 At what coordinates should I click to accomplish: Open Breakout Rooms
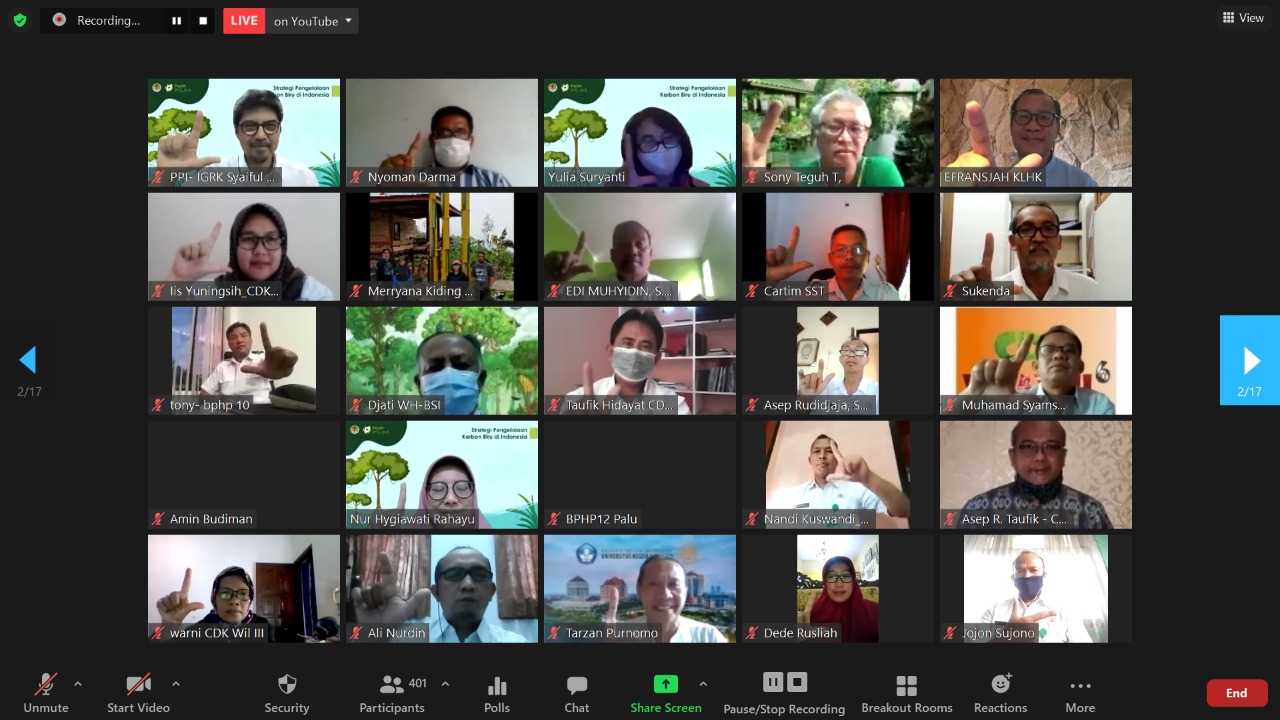[x=906, y=692]
